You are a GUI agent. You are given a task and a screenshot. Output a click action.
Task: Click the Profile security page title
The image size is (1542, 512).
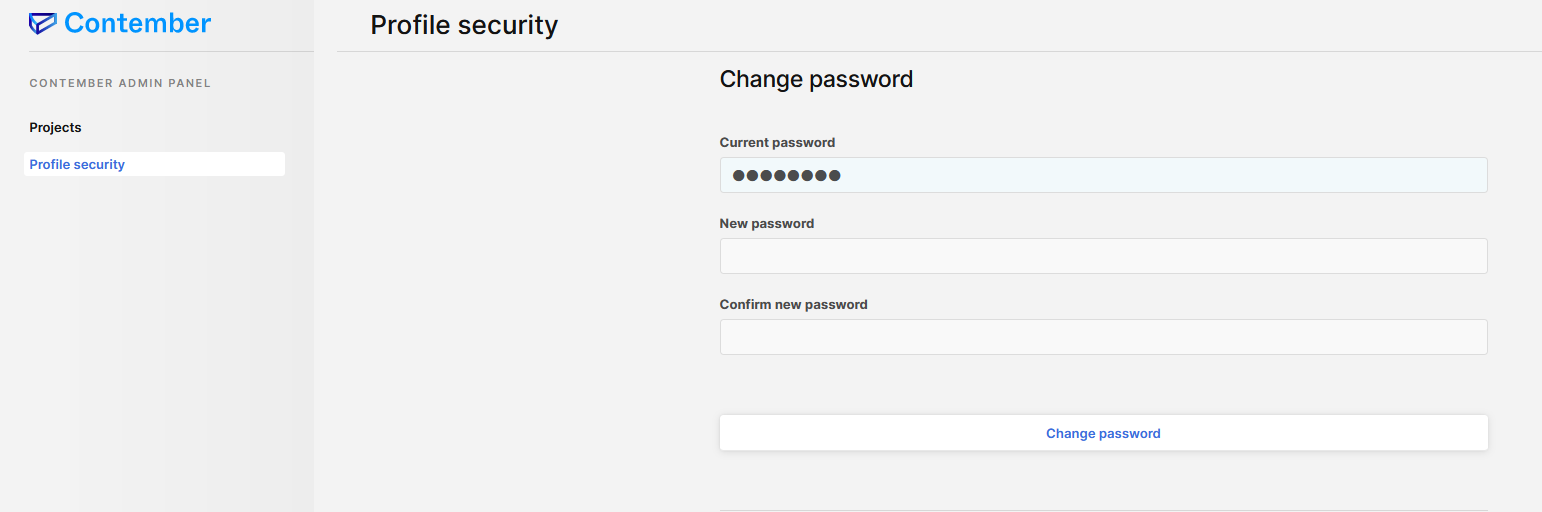tap(464, 25)
